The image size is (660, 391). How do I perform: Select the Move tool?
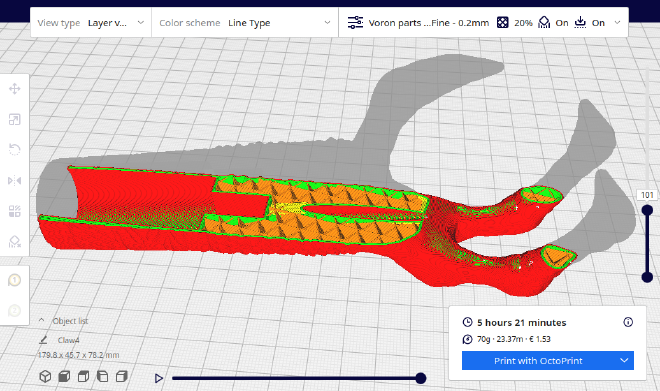click(14, 89)
